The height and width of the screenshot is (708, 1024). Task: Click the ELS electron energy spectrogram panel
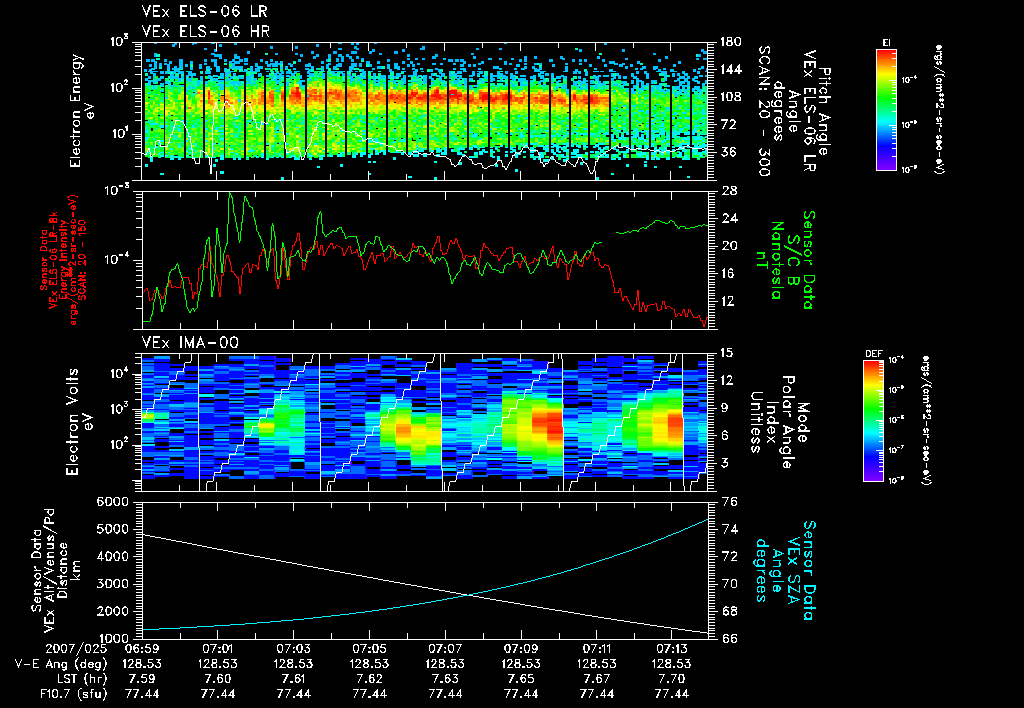point(425,111)
